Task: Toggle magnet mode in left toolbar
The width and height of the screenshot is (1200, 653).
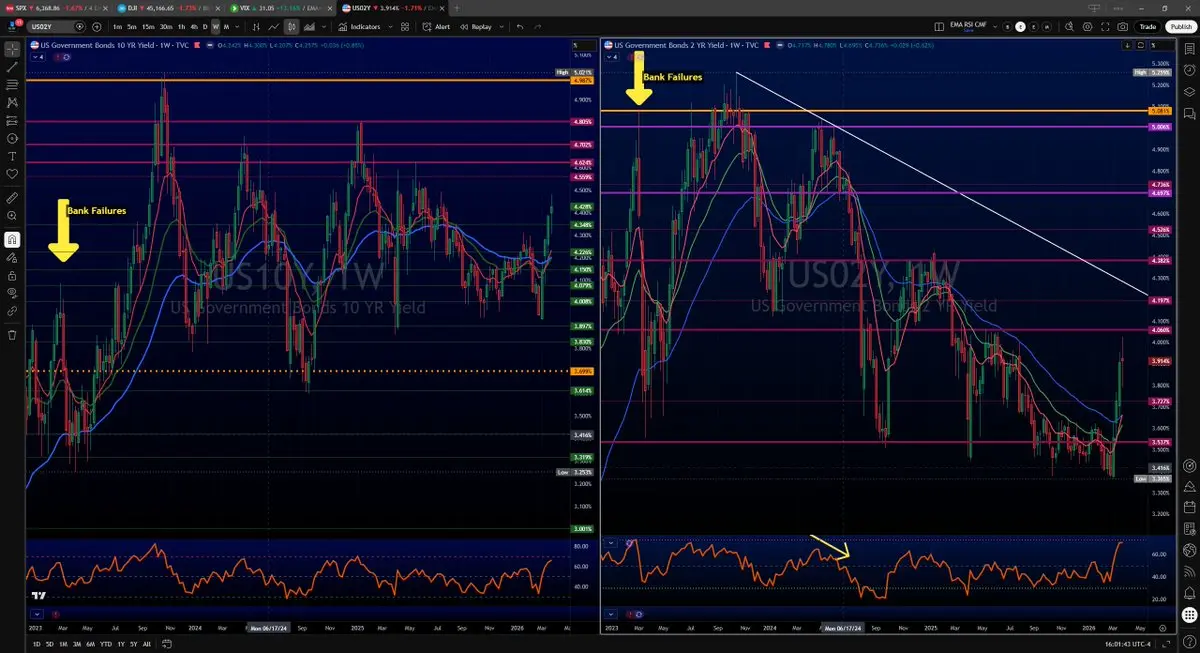Action: [x=12, y=239]
